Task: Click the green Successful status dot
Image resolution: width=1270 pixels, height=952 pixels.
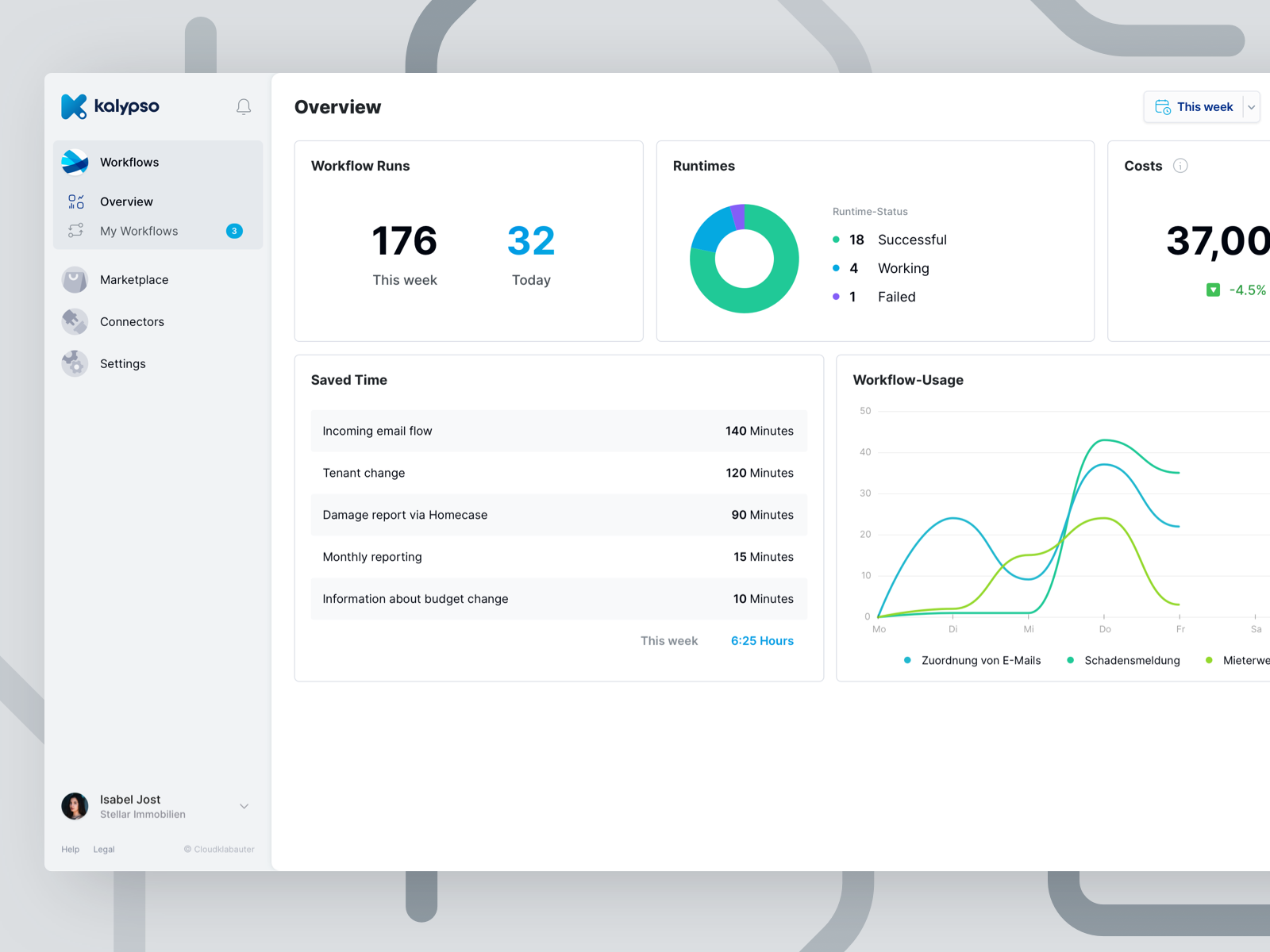Action: (836, 239)
